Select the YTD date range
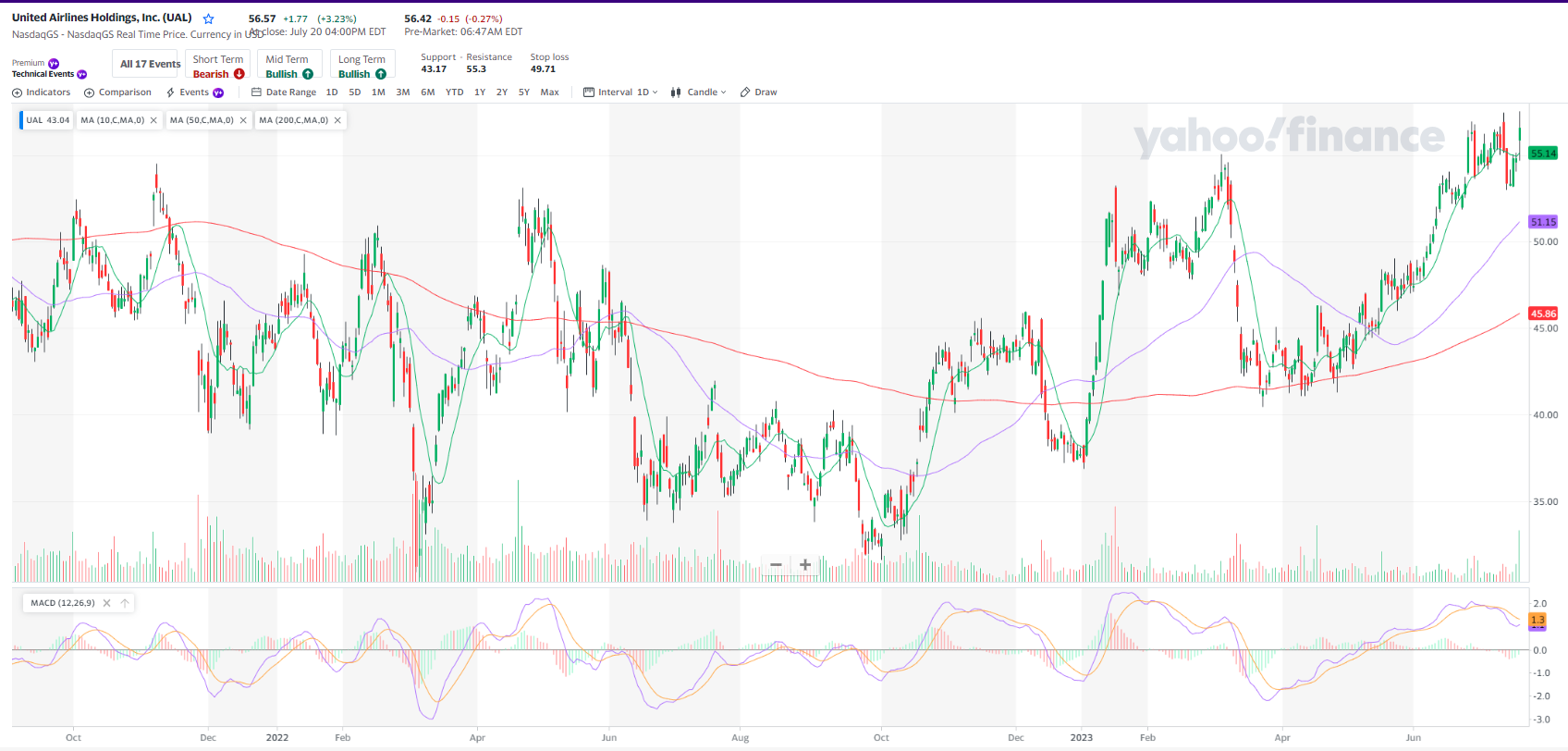The image size is (1568, 751). tap(455, 92)
